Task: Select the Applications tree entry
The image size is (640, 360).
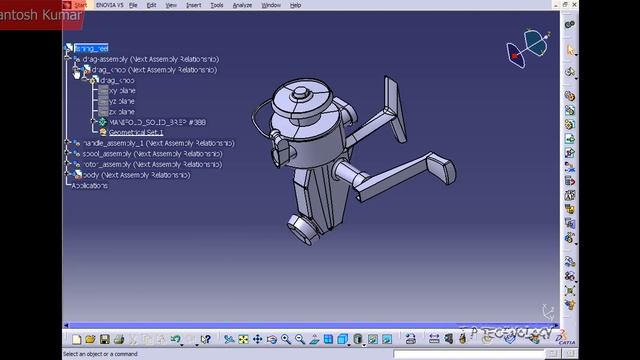Action: click(90, 186)
